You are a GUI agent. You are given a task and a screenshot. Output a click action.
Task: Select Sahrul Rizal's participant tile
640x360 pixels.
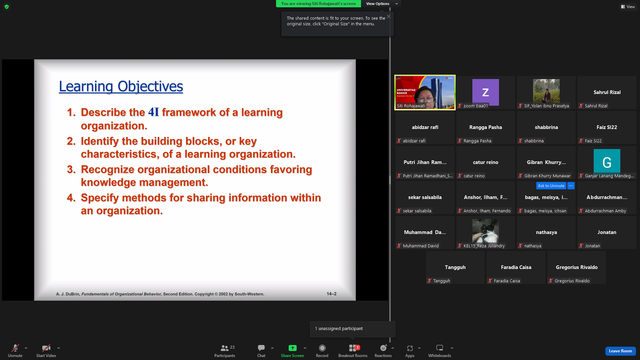point(607,93)
